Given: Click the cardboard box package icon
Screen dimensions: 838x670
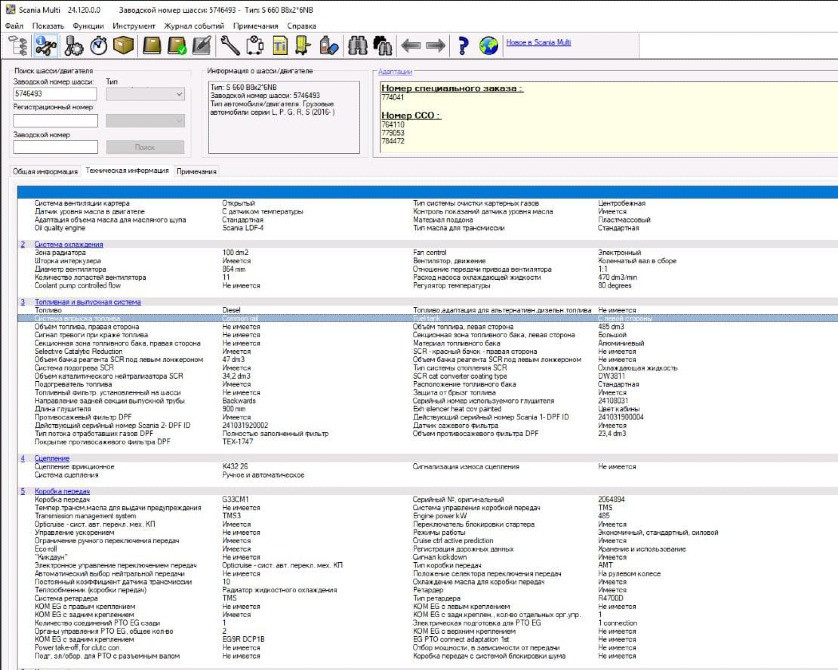Looking at the screenshot, I should [x=124, y=45].
